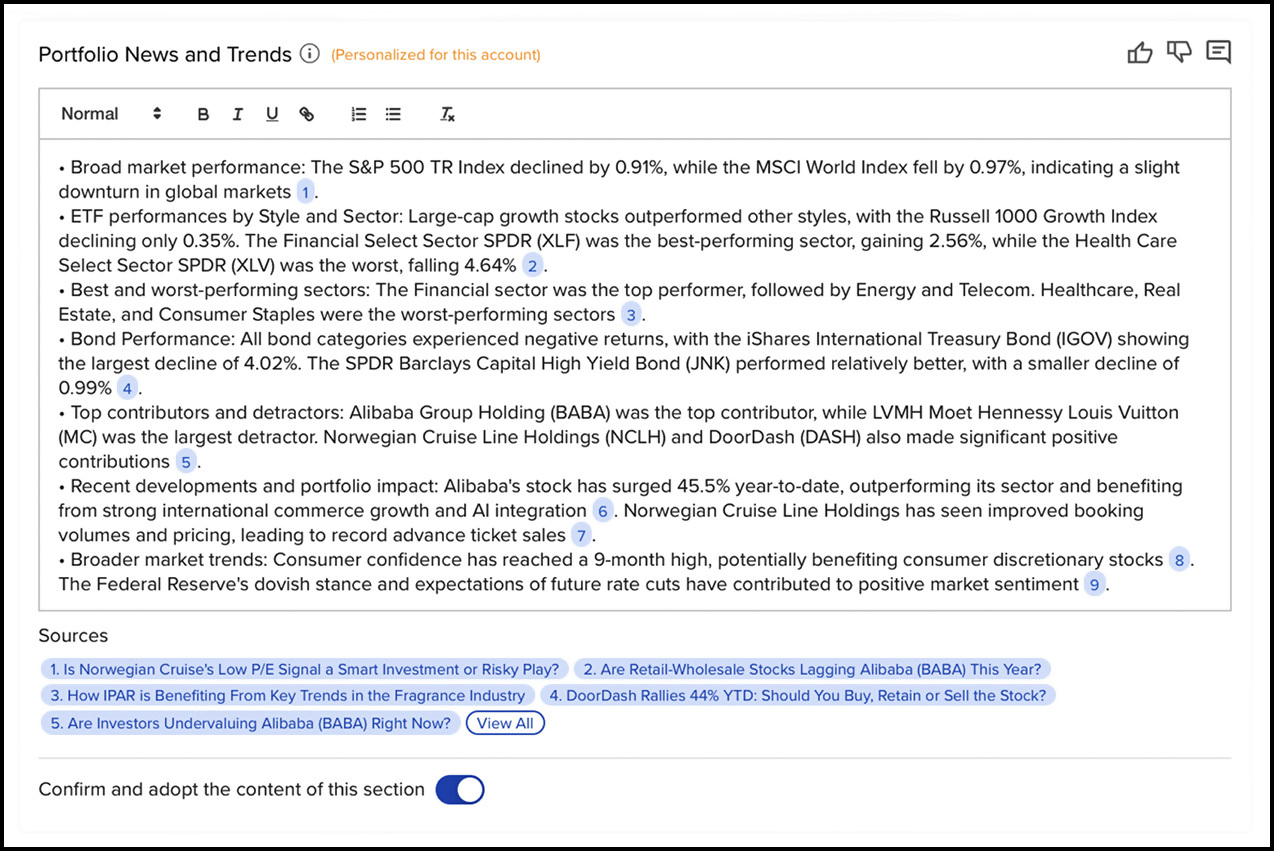
Task: Open source 4 about DoorDash rallies
Action: click(x=797, y=695)
